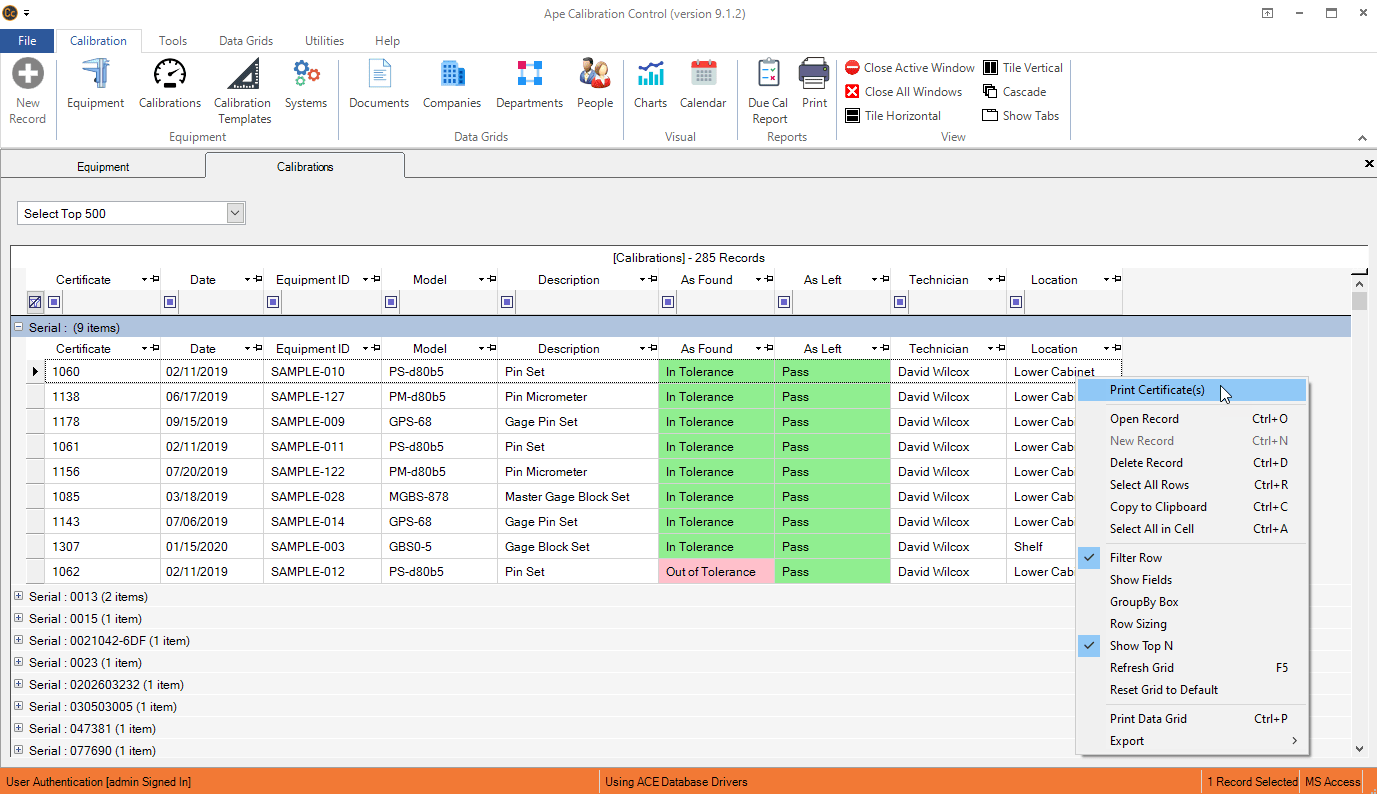The width and height of the screenshot is (1377, 794).
Task: Click the filter row clear icon at left
Action: [x=35, y=302]
